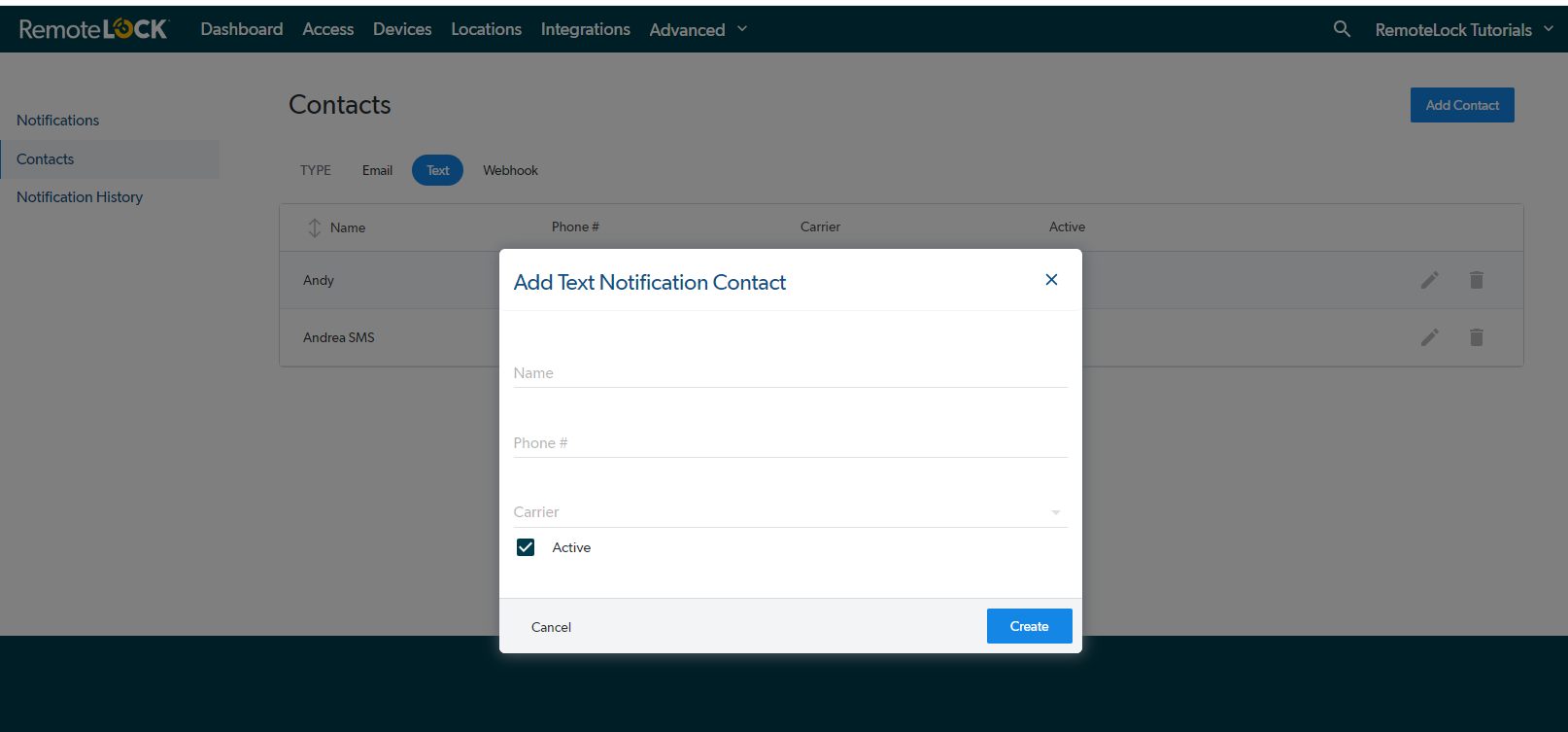Navigate to Locations

click(486, 29)
